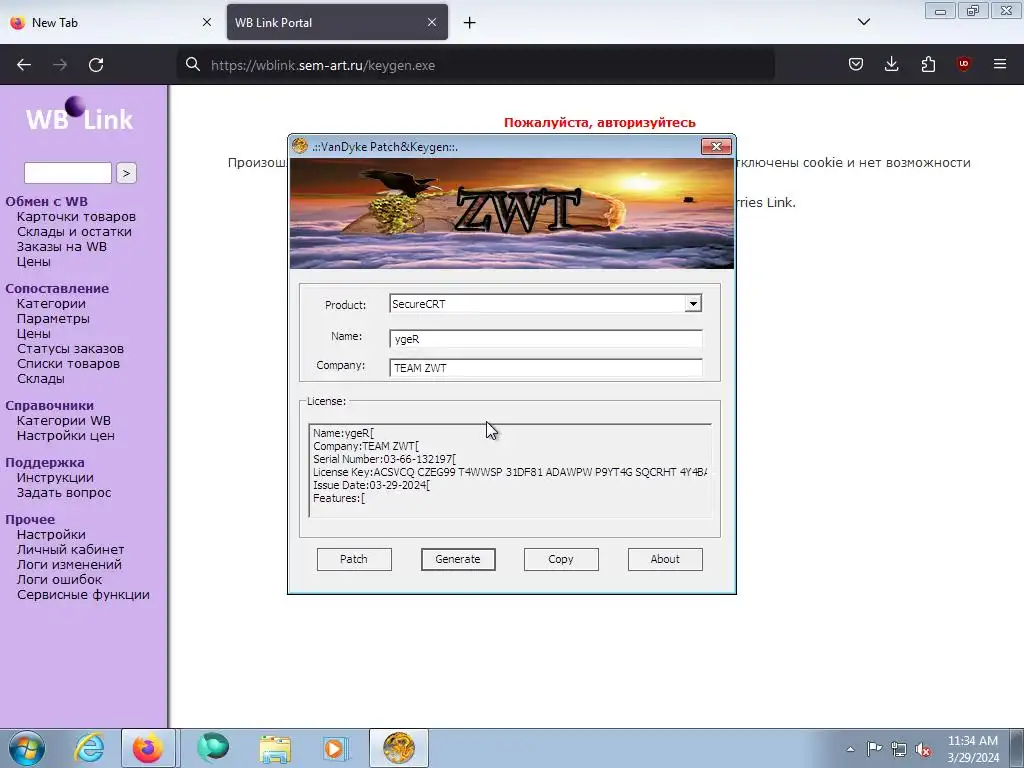Open Категории link under Сопоставление
Image resolution: width=1024 pixels, height=768 pixels.
coord(51,304)
